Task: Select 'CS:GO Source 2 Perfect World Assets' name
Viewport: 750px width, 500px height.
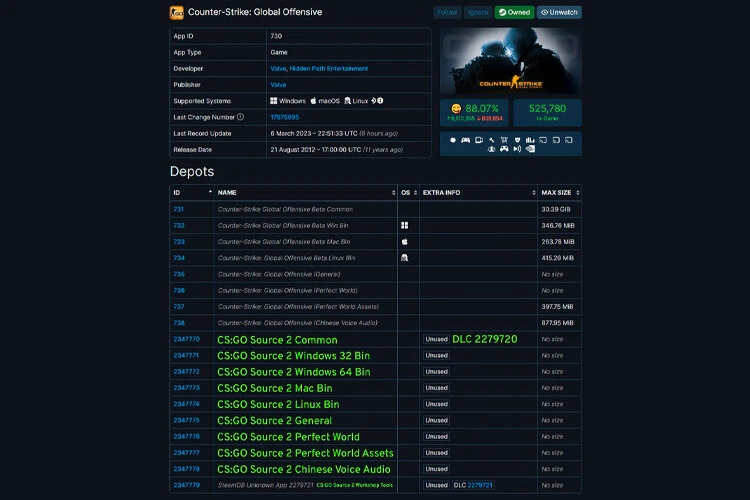Action: (305, 453)
